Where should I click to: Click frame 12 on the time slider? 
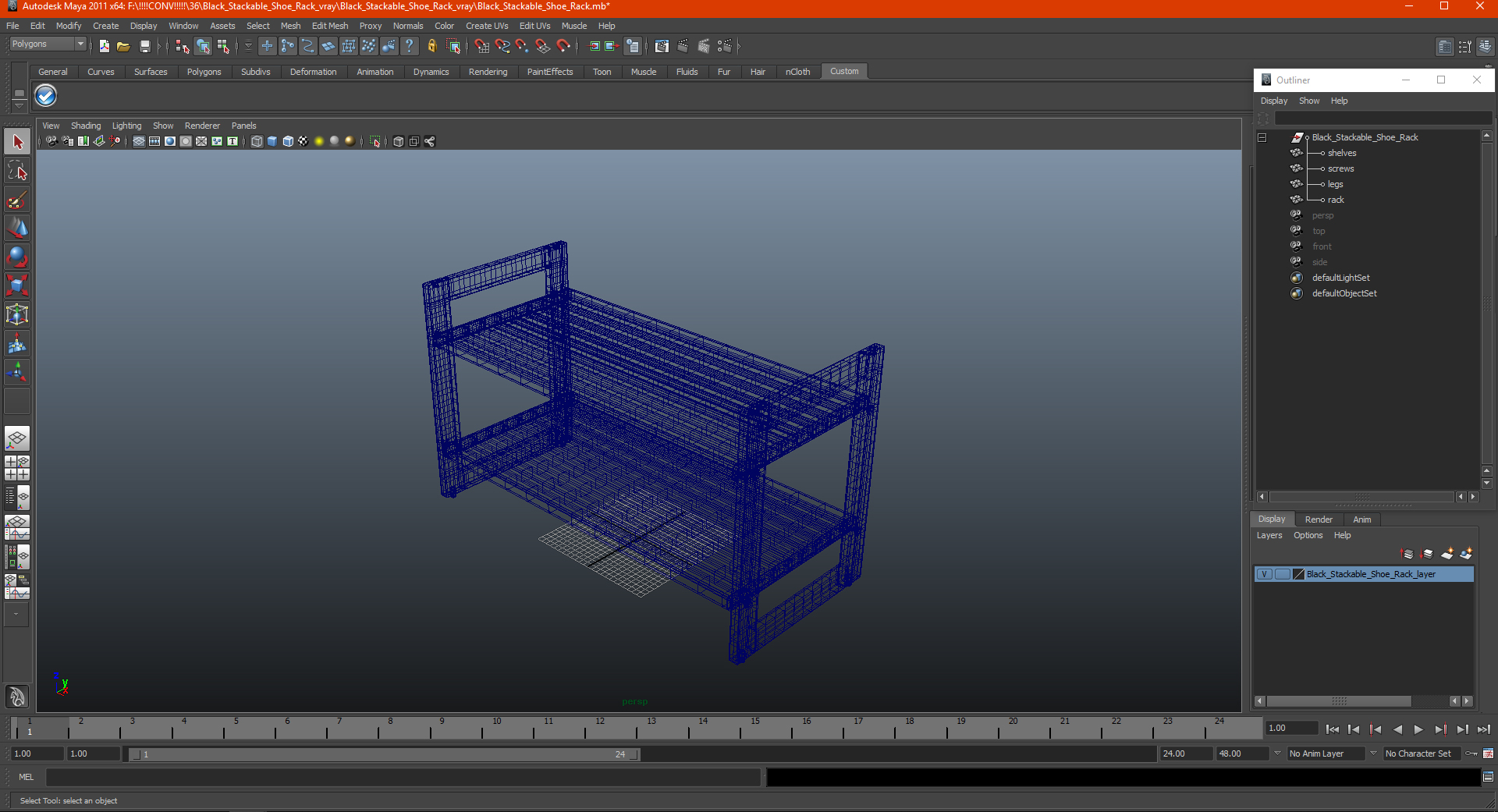point(600,729)
